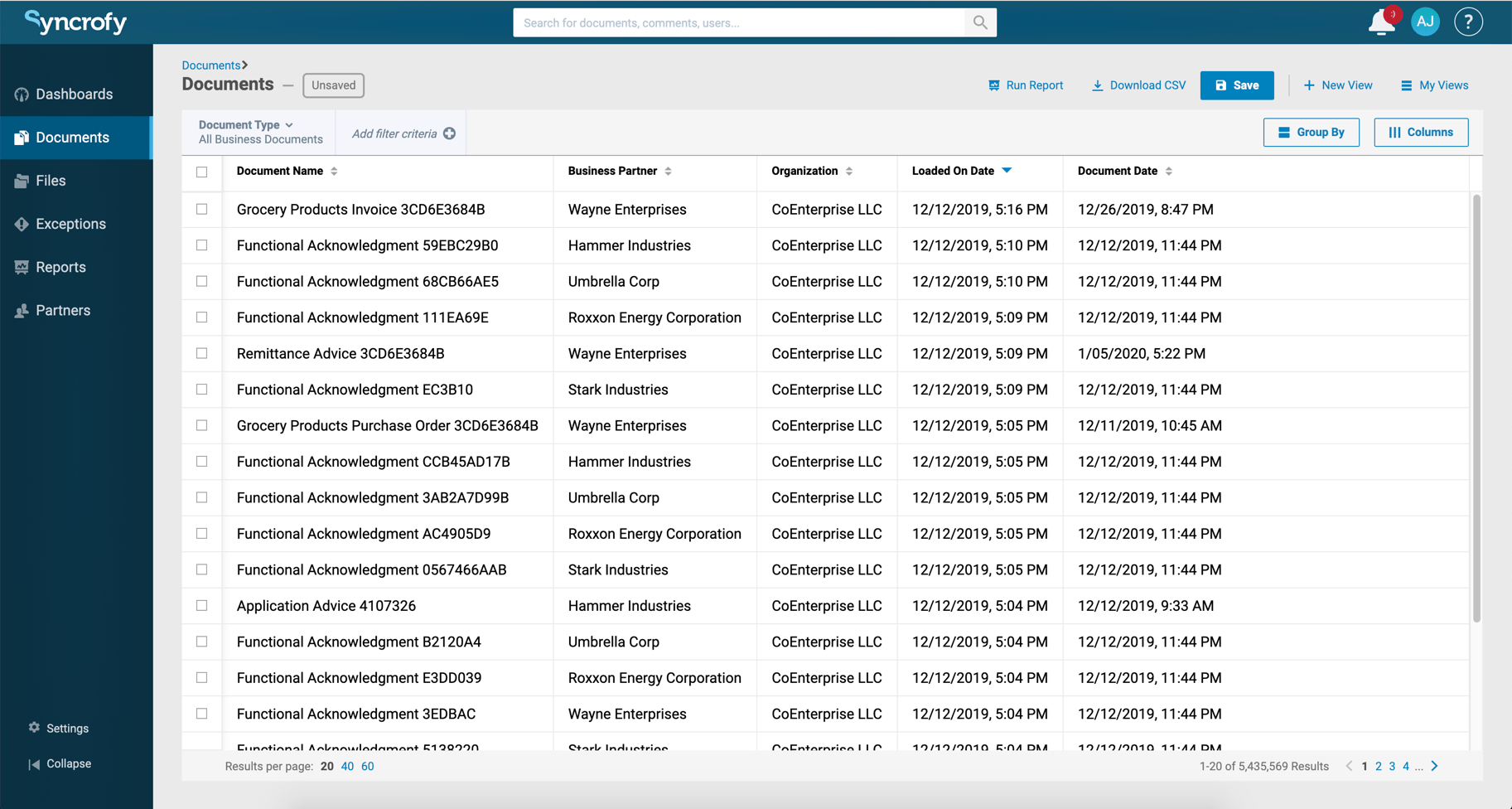This screenshot has height=809, width=1512.
Task: Check the select-all checkbox in table header
Action: pos(201,172)
